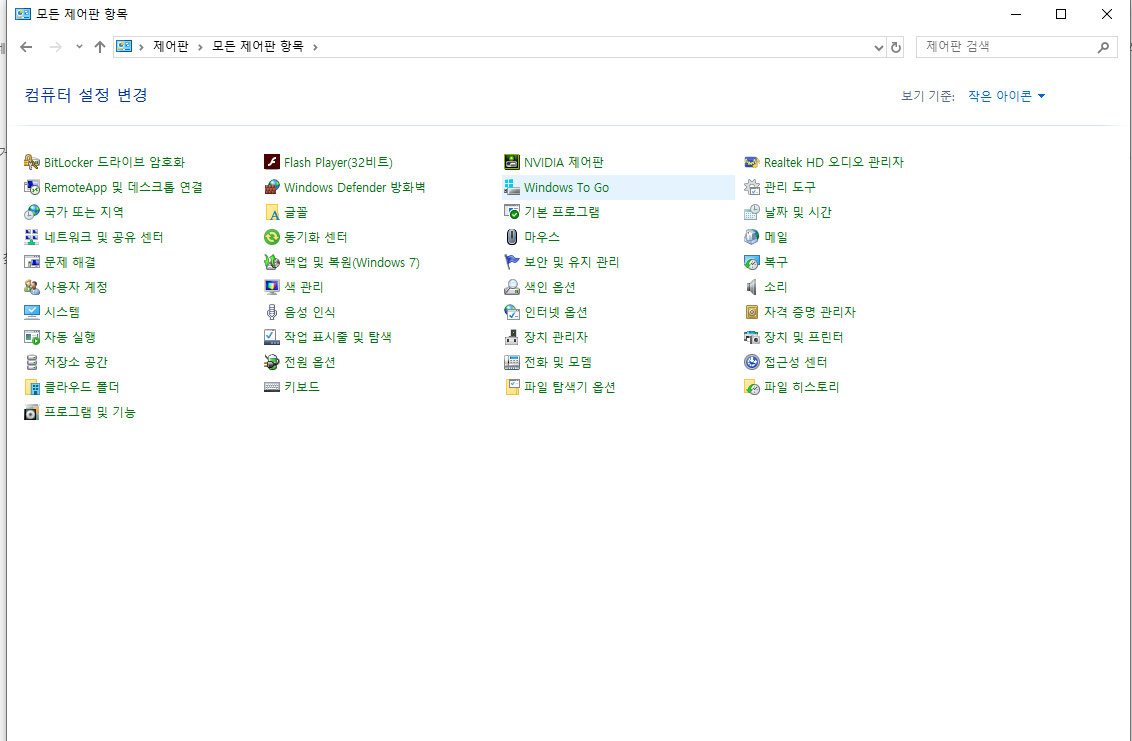Screen dimensions: 1132x741
Task: Click the 사용자 계정 people icon
Action: point(32,287)
